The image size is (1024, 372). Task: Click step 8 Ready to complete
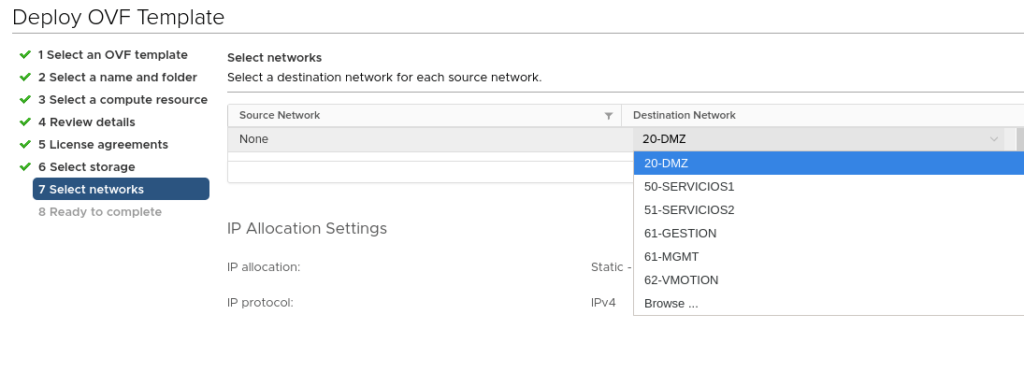pyautogui.click(x=99, y=212)
